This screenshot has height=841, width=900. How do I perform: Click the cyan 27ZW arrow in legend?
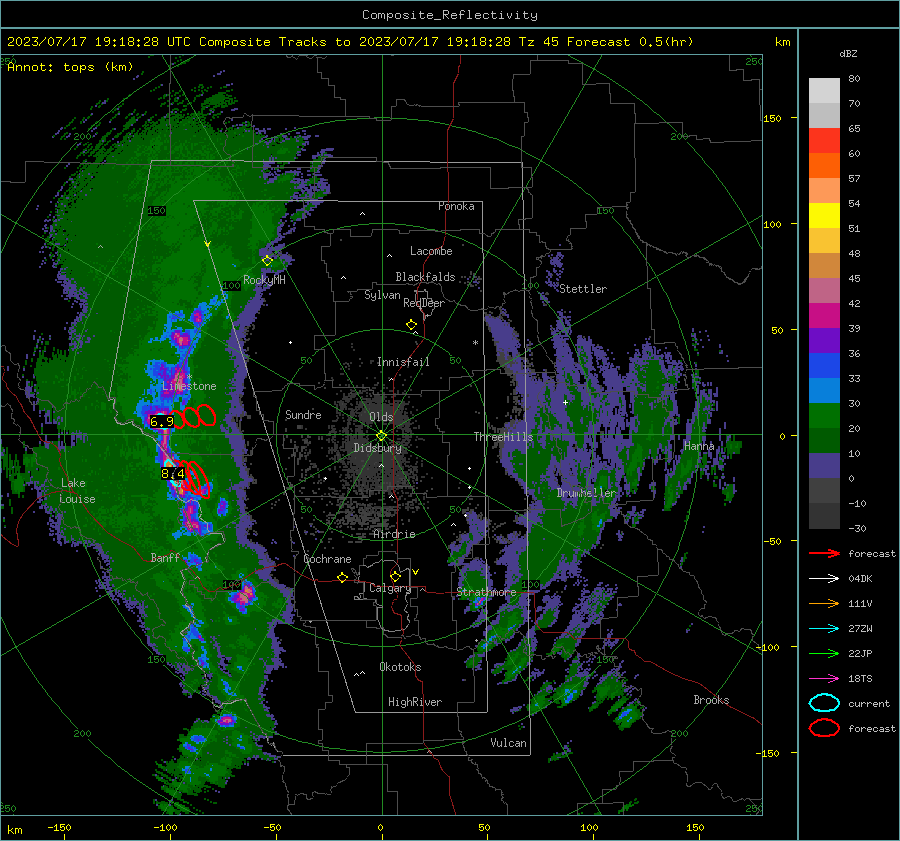[824, 629]
